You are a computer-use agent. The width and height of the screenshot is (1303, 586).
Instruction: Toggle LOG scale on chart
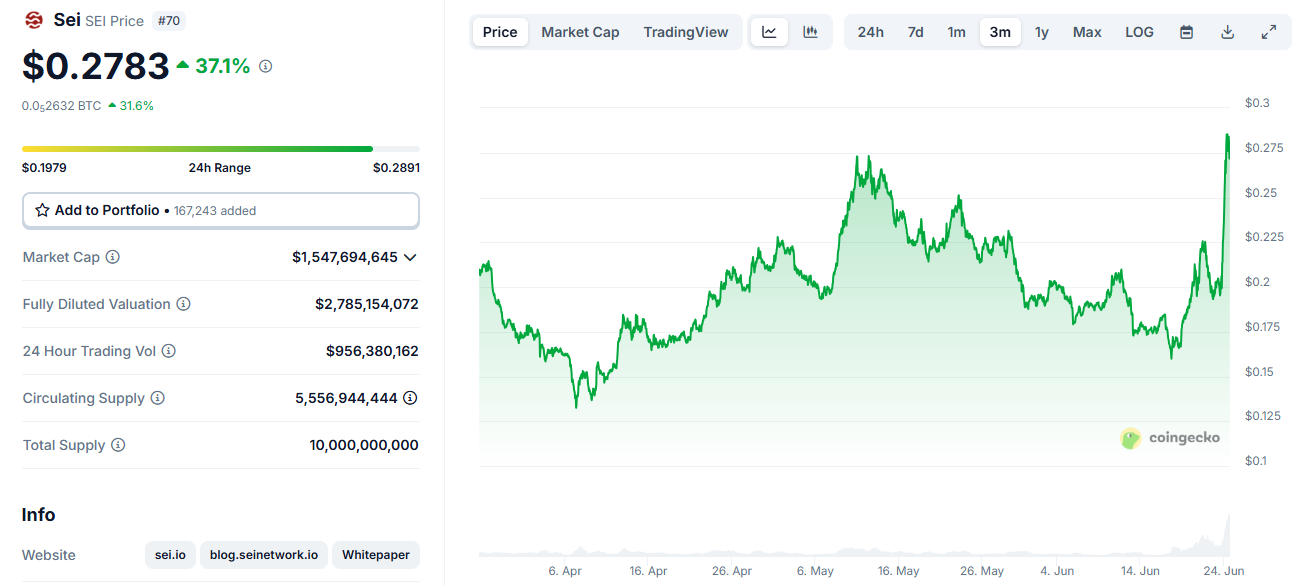[1139, 32]
